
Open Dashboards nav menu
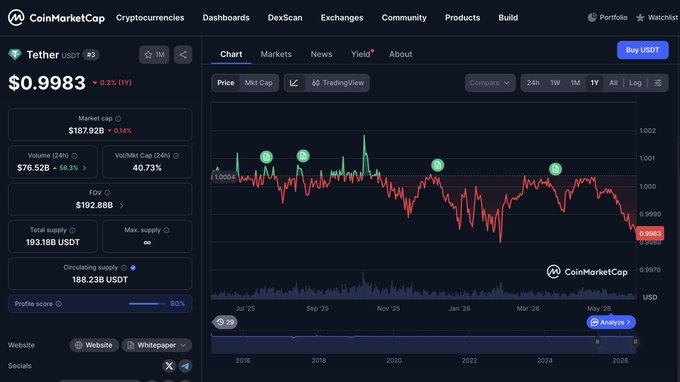click(x=226, y=18)
